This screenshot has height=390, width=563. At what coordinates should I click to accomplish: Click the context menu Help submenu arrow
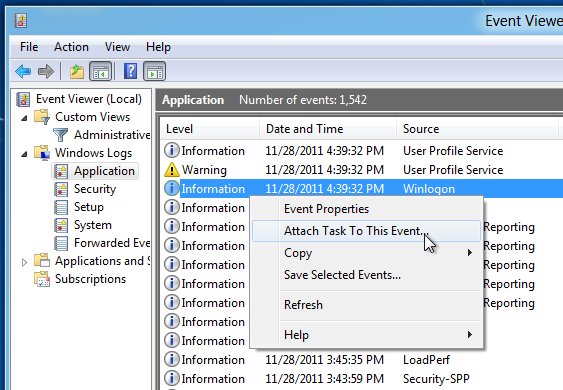470,335
